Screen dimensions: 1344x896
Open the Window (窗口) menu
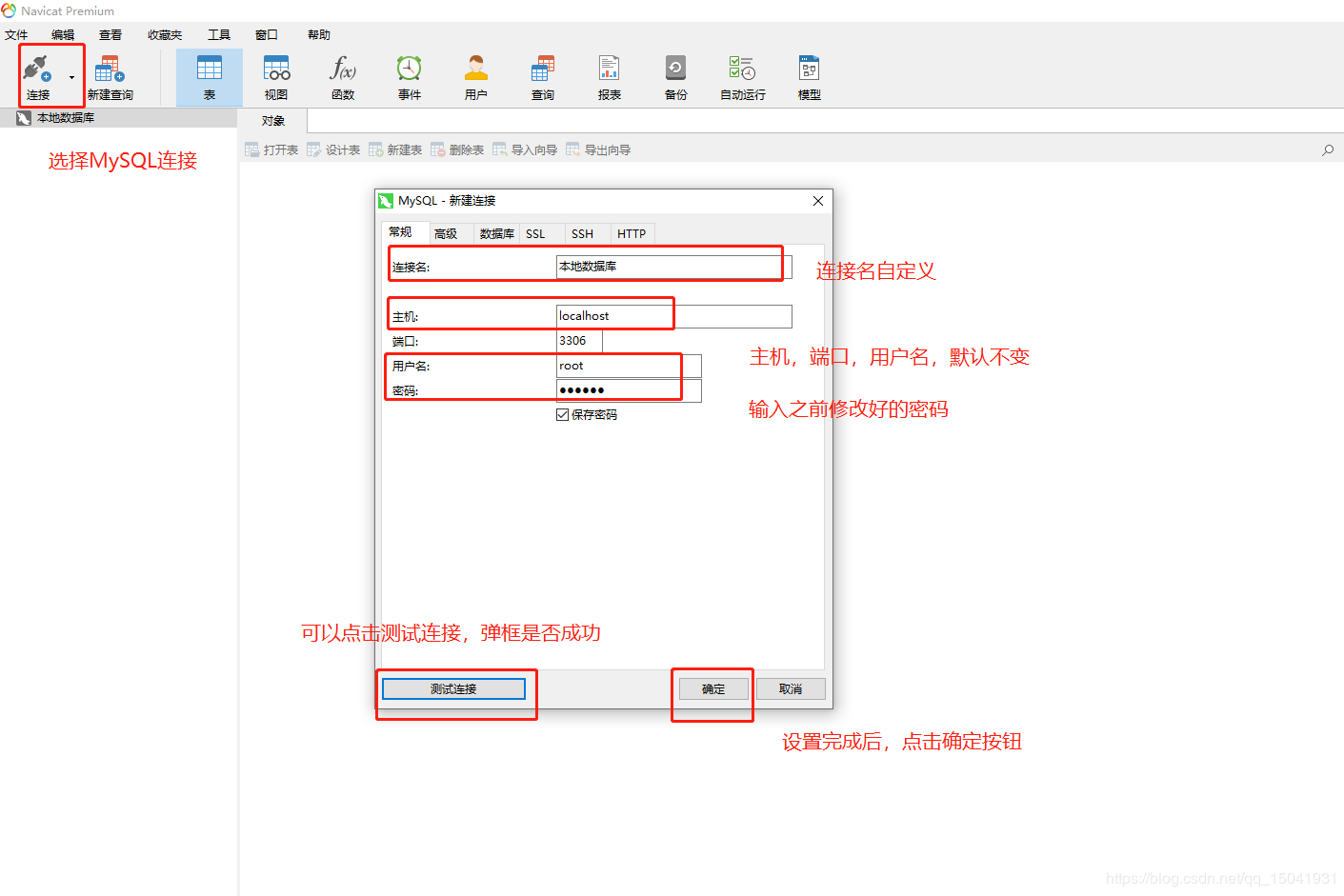pyautogui.click(x=267, y=35)
